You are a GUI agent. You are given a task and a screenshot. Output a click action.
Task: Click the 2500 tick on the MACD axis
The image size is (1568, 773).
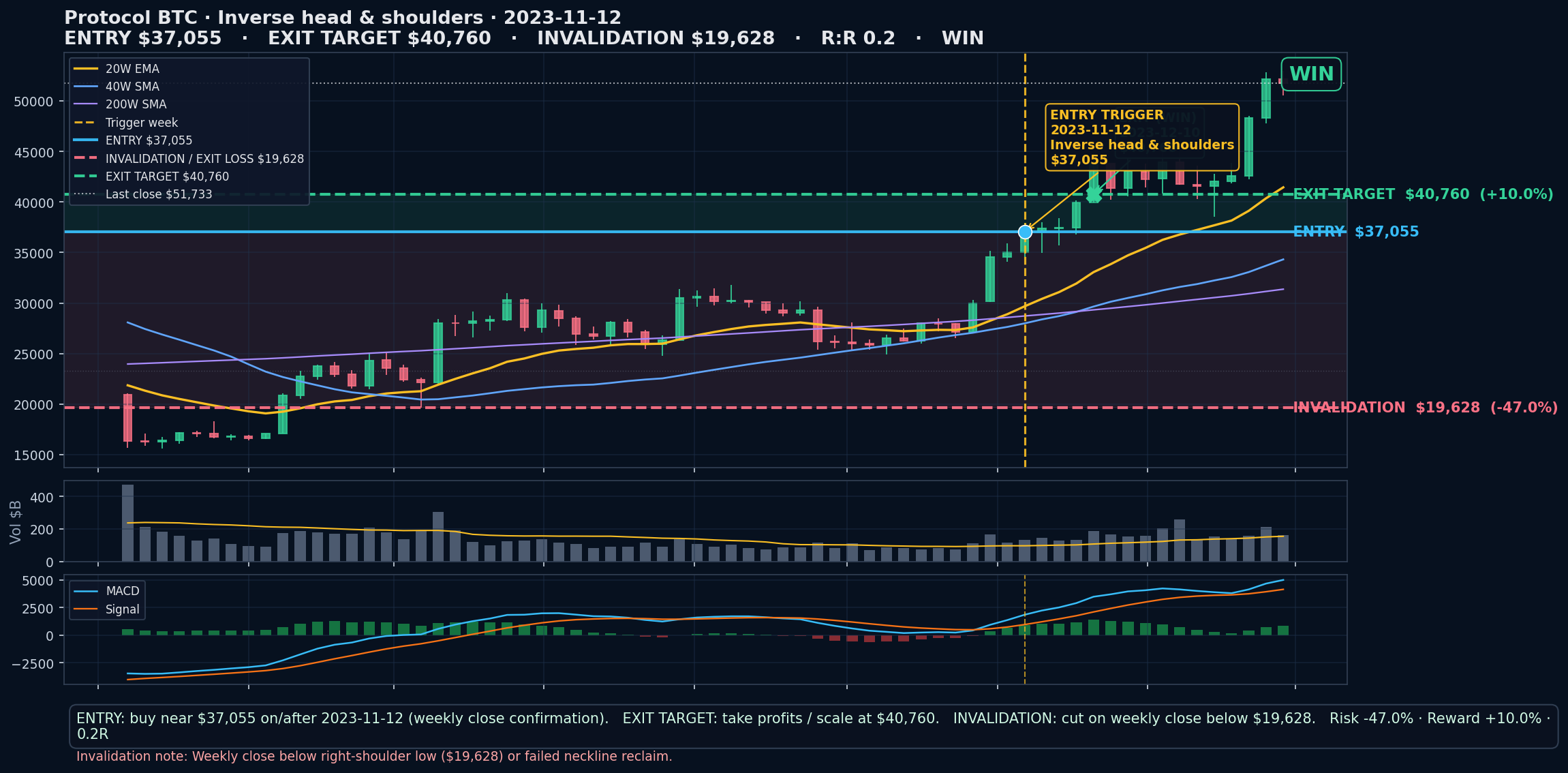(38, 608)
